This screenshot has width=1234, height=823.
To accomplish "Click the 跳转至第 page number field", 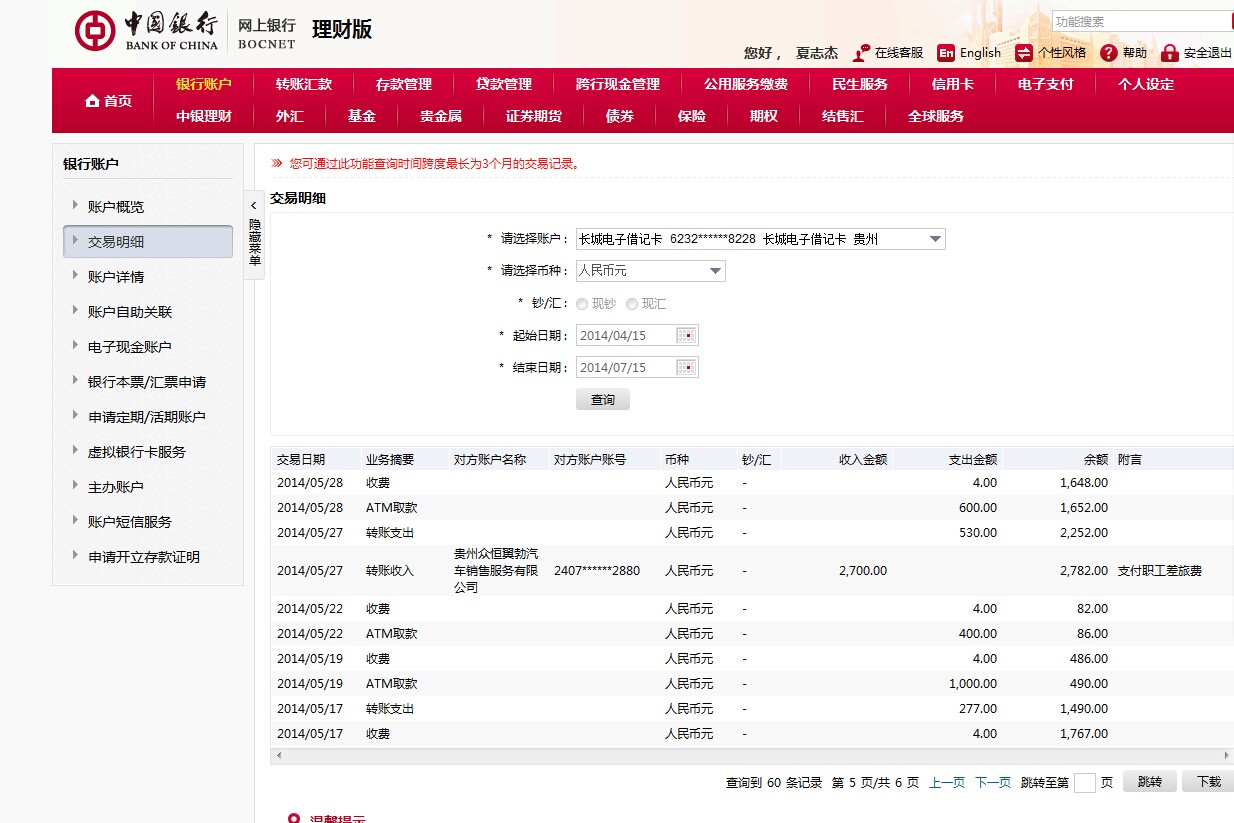I will 1084,783.
